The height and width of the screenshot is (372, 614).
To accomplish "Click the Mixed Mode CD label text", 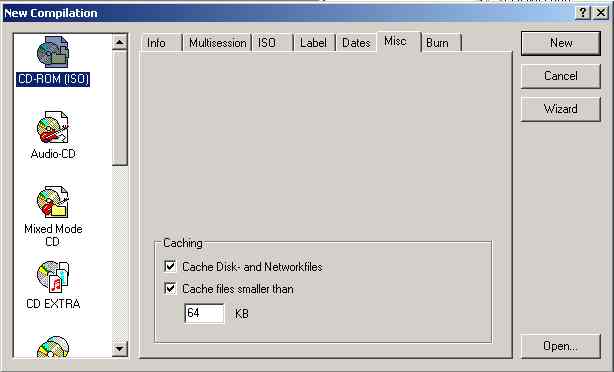I will point(53,235).
